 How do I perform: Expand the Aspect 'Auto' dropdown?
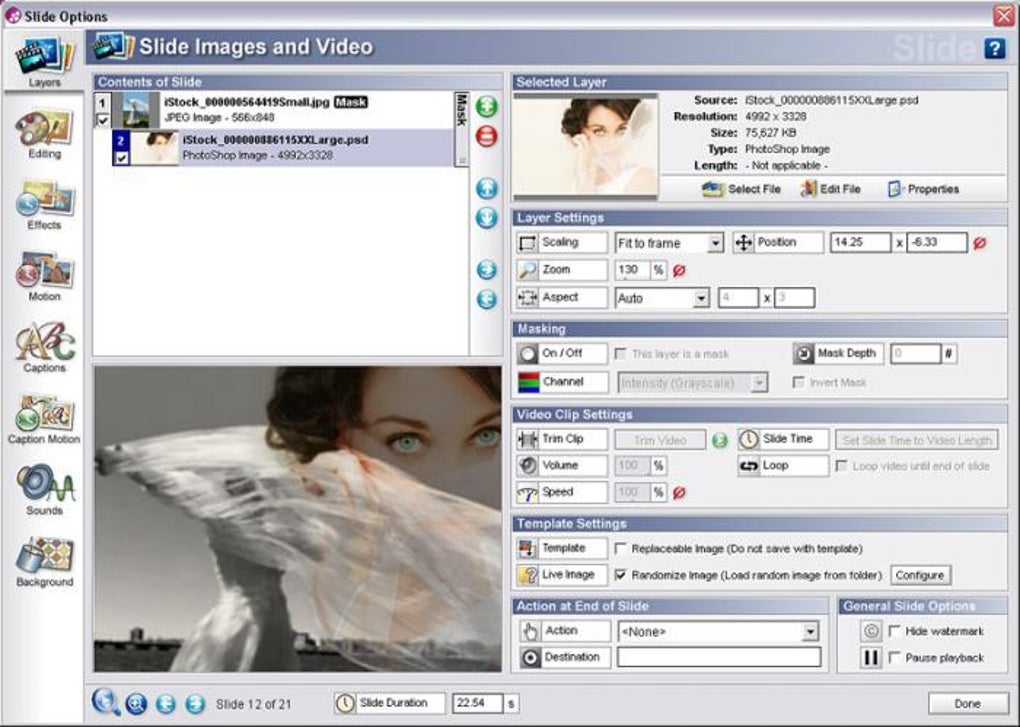662,298
